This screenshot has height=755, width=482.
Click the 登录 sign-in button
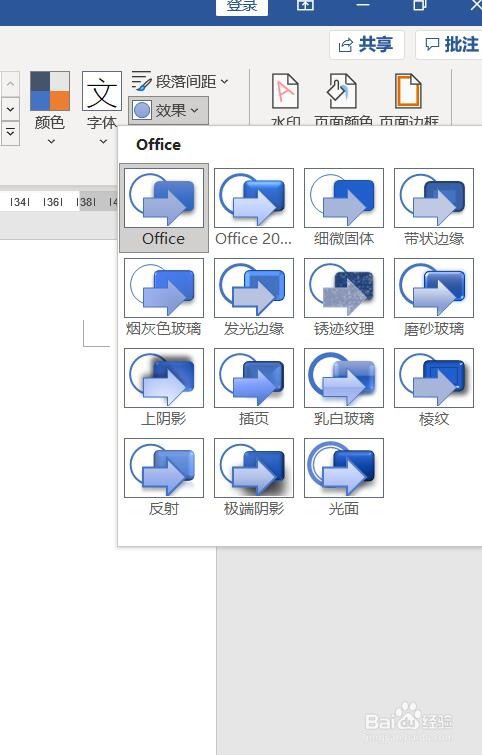[242, 6]
